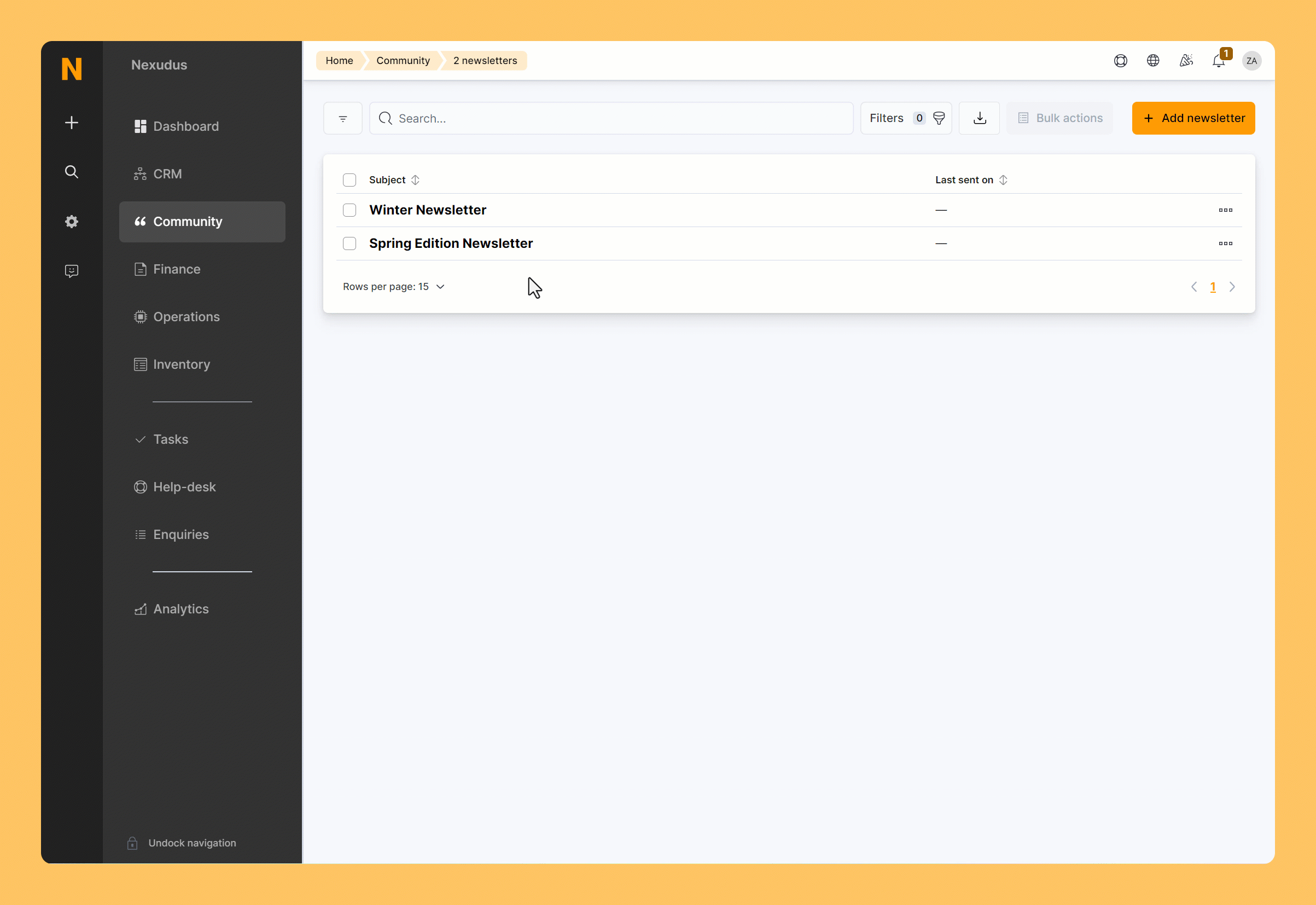
Task: Sort by Subject column arrows
Action: tap(416, 180)
